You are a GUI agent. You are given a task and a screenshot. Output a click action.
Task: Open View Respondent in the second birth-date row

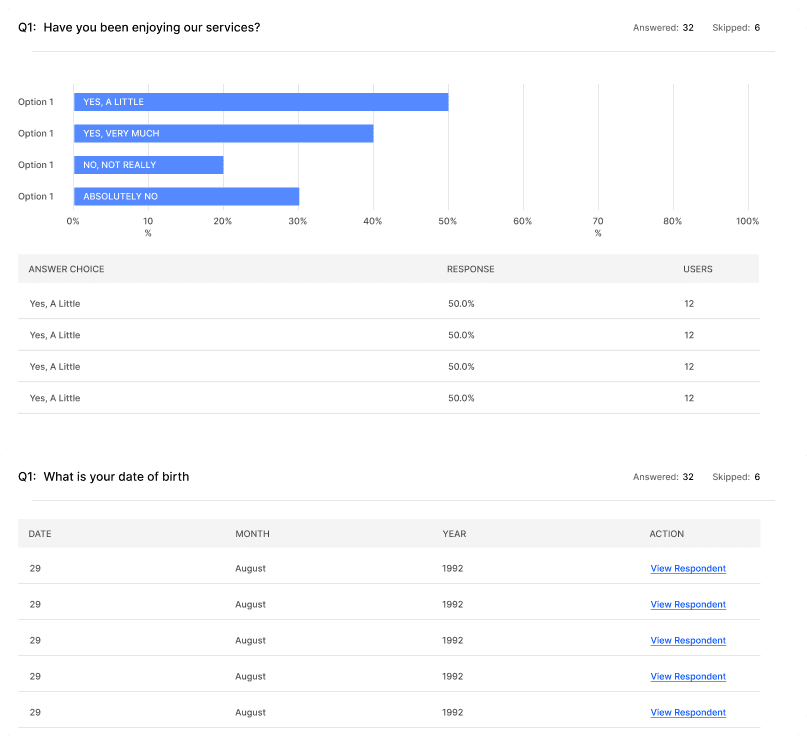(x=688, y=605)
